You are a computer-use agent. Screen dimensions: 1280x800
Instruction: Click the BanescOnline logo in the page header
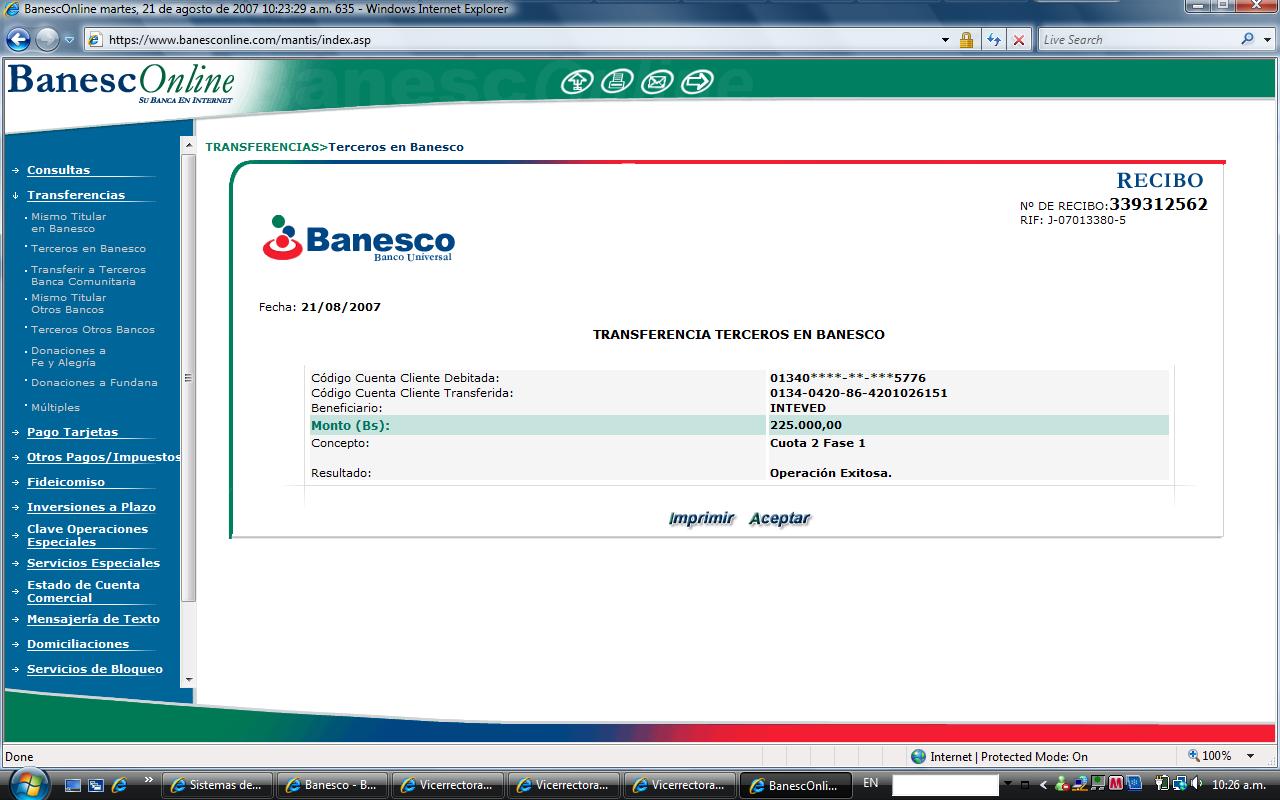pos(121,83)
